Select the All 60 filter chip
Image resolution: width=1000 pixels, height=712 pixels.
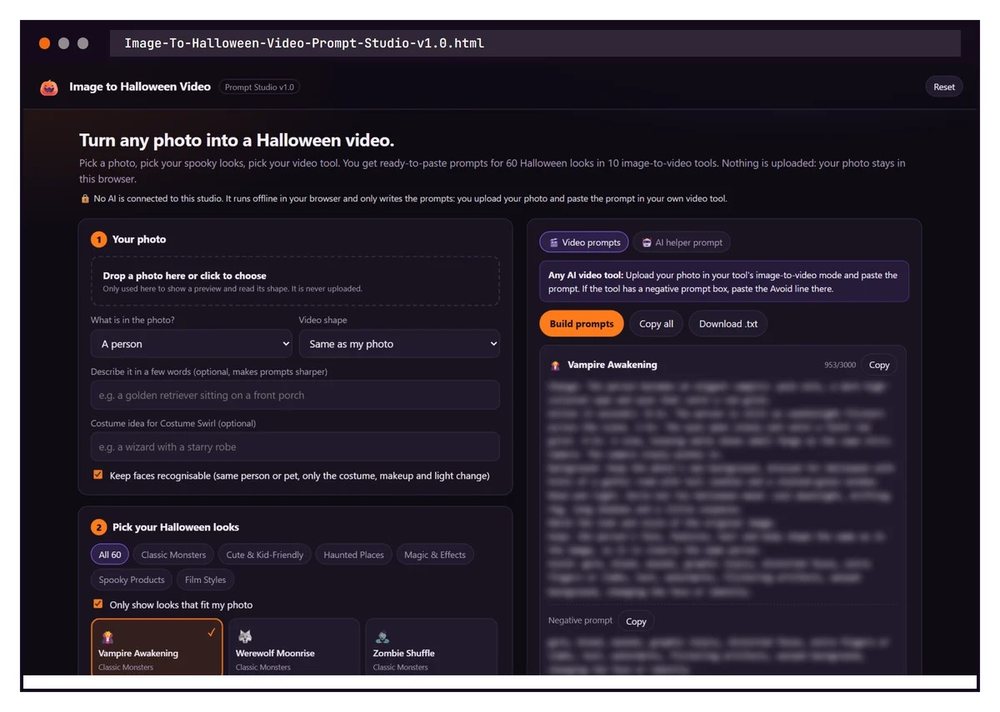coord(110,555)
